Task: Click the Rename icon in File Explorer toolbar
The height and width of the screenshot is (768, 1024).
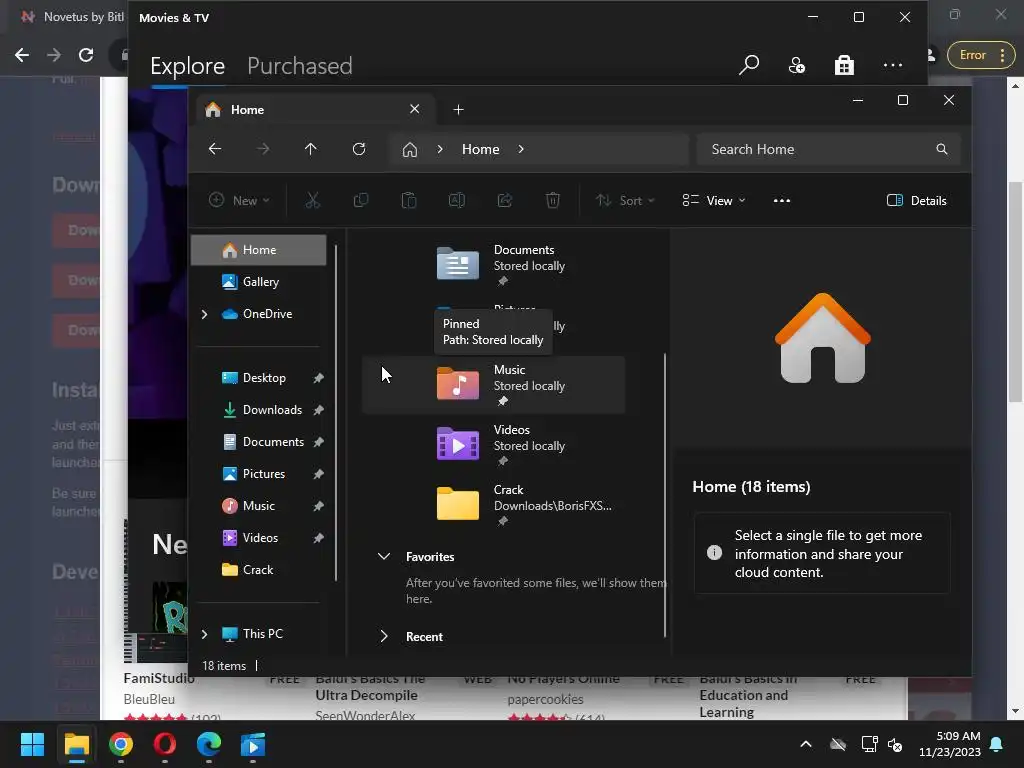Action: coord(456,200)
